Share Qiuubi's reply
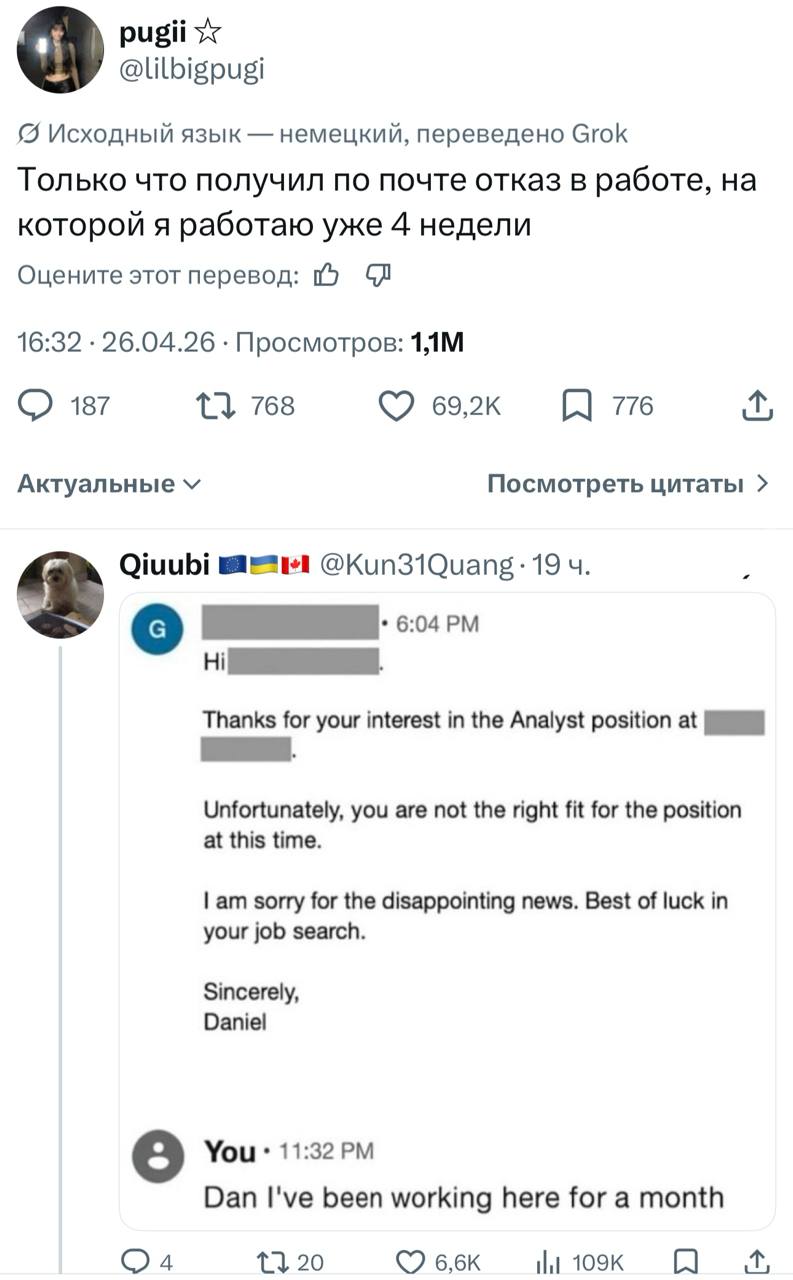The height and width of the screenshot is (1280, 793). [x=757, y=1261]
